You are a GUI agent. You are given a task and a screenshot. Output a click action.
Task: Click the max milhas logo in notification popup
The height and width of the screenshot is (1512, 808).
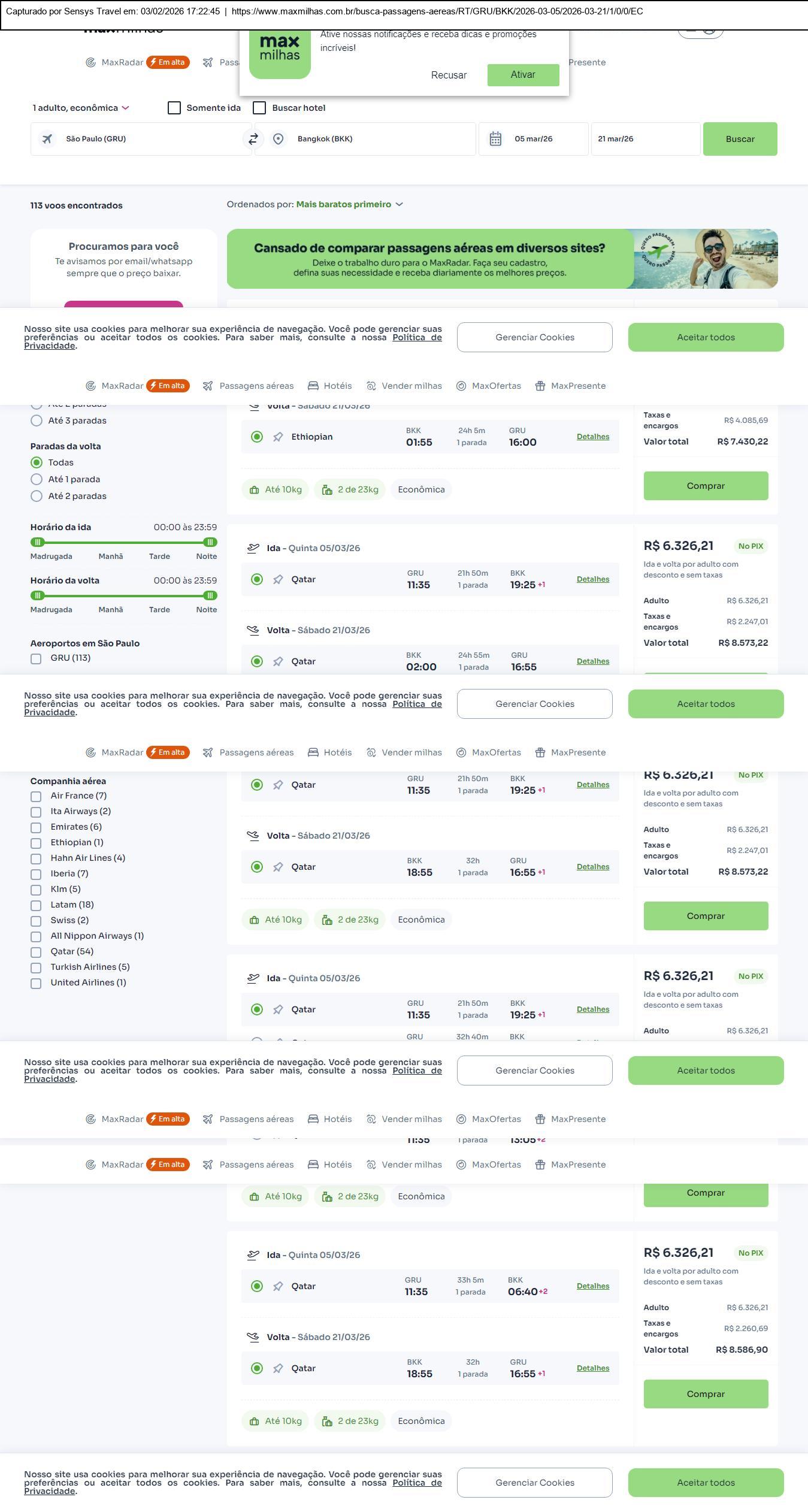click(280, 49)
